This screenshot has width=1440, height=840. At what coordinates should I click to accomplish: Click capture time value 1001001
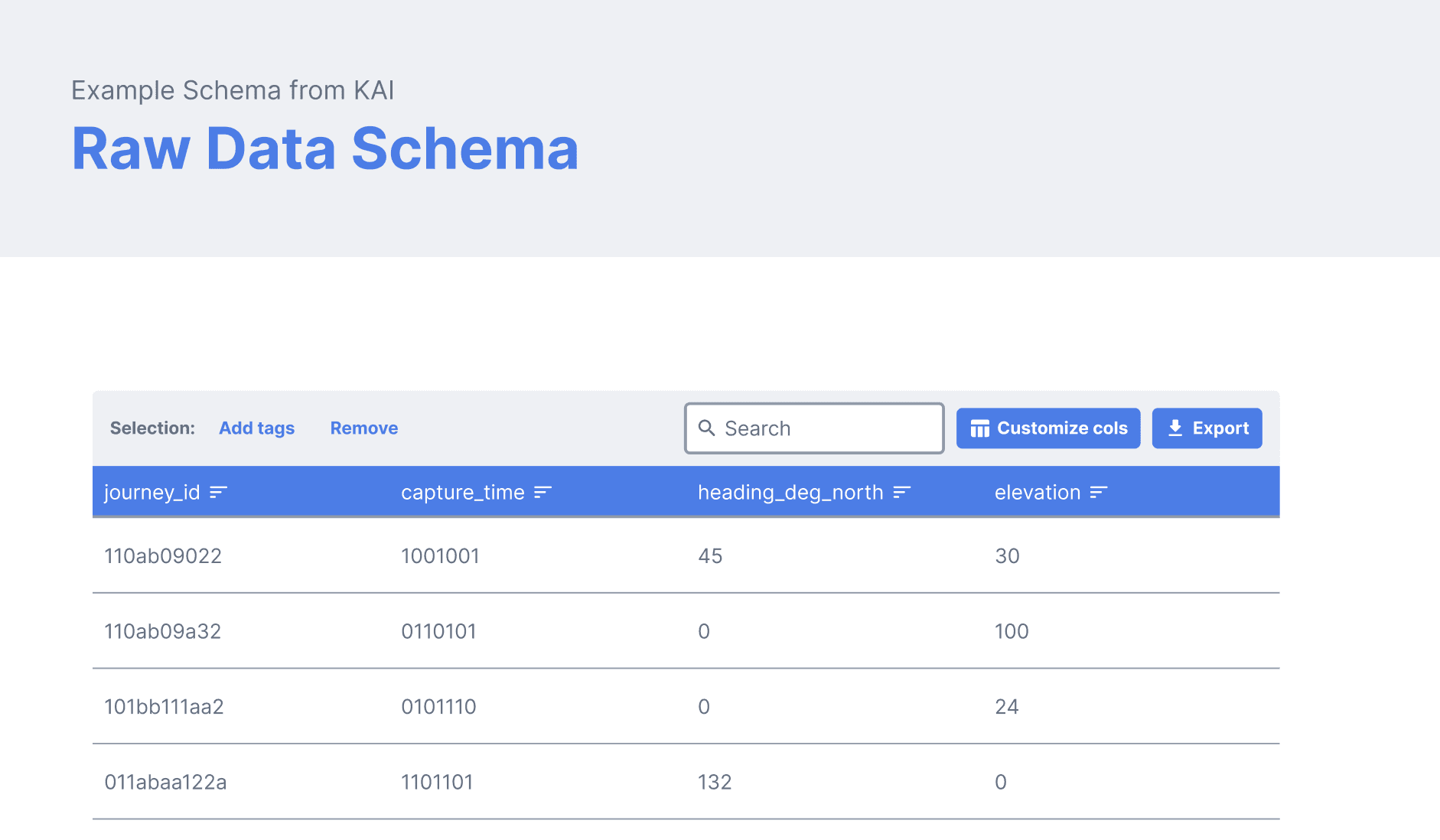(441, 556)
